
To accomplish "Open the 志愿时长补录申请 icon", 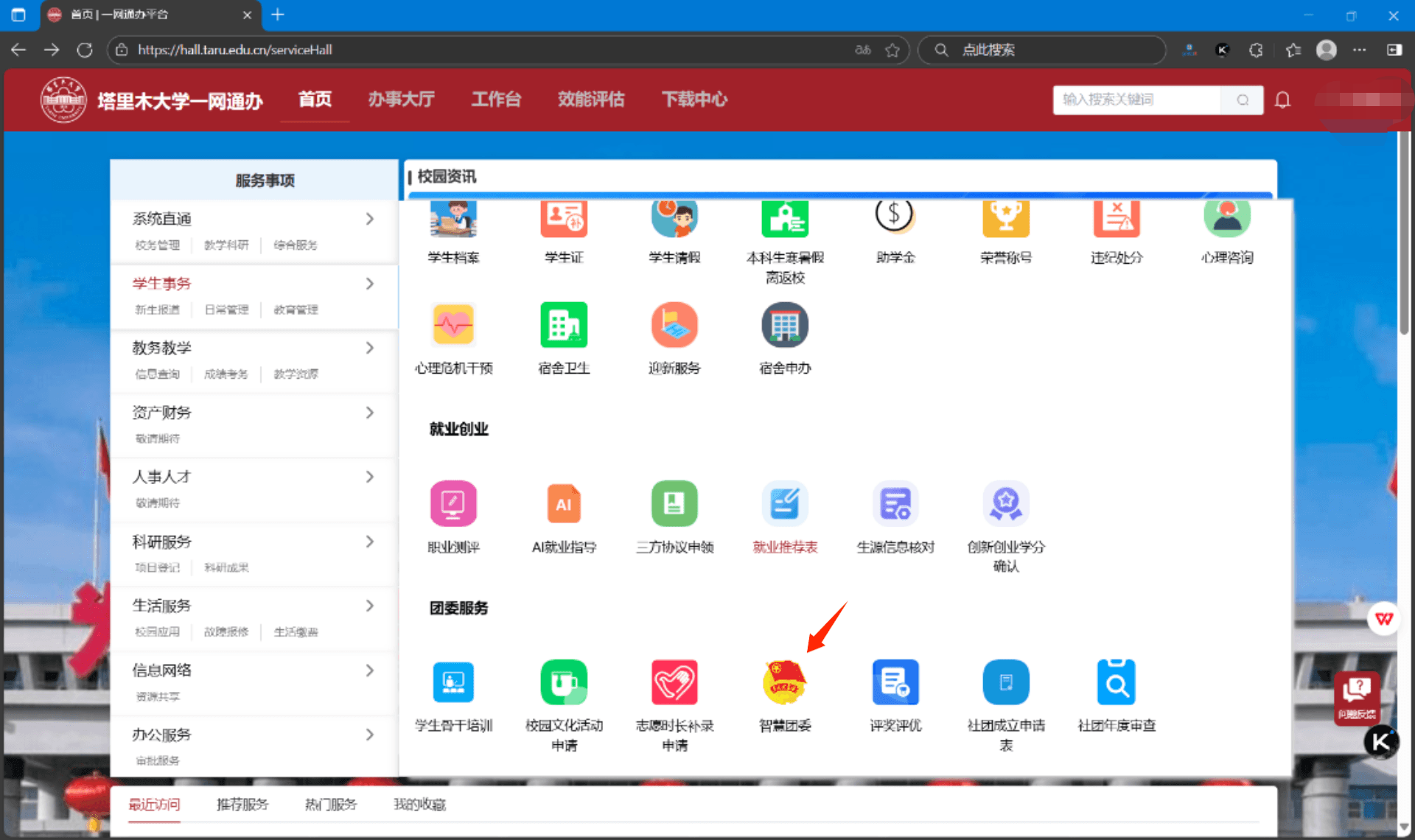I will pyautogui.click(x=674, y=682).
